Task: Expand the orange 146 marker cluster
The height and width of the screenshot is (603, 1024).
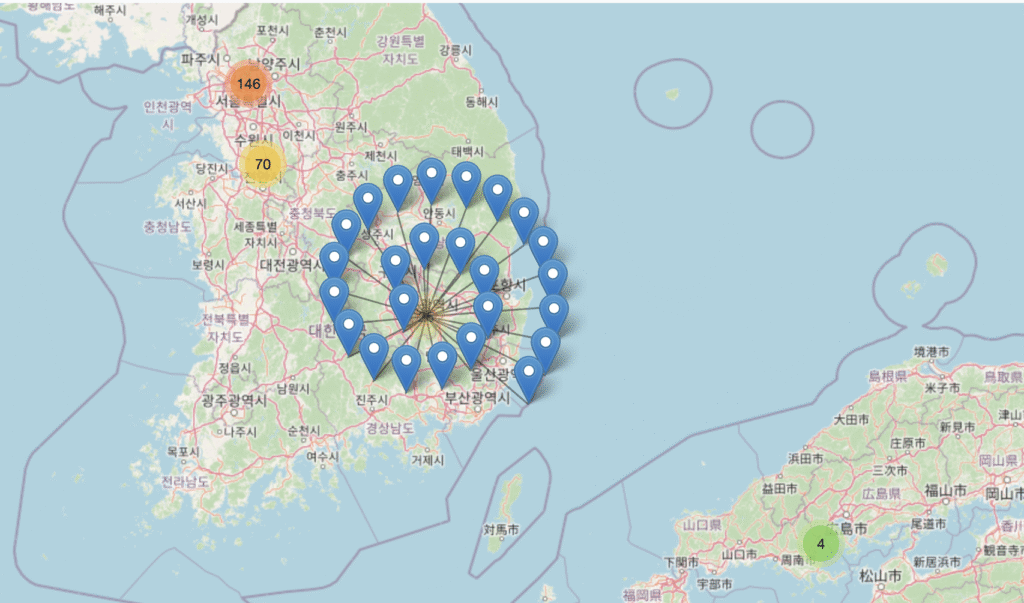Action: 245,84
